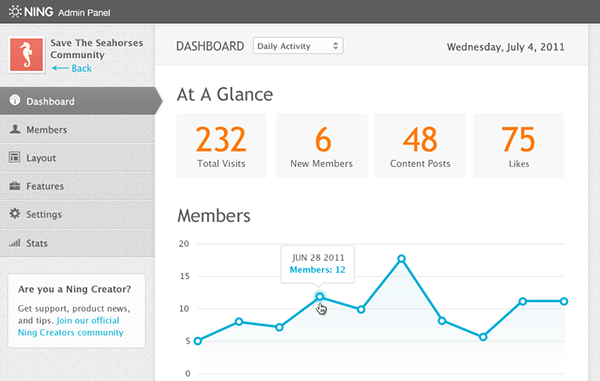This screenshot has width=600, height=381.
Task: Click the red seahorse community avatar
Action: click(26, 55)
